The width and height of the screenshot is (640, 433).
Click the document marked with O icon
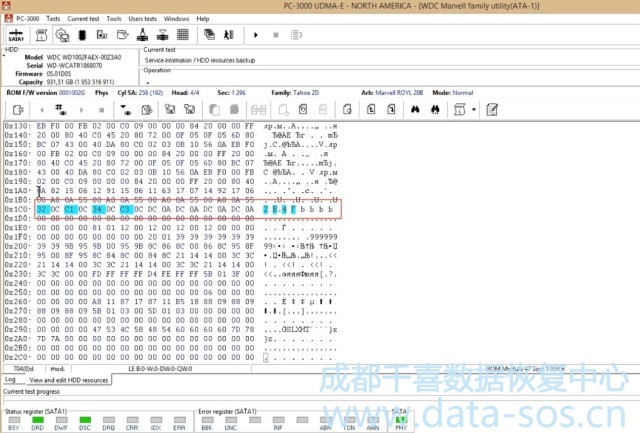[303, 109]
